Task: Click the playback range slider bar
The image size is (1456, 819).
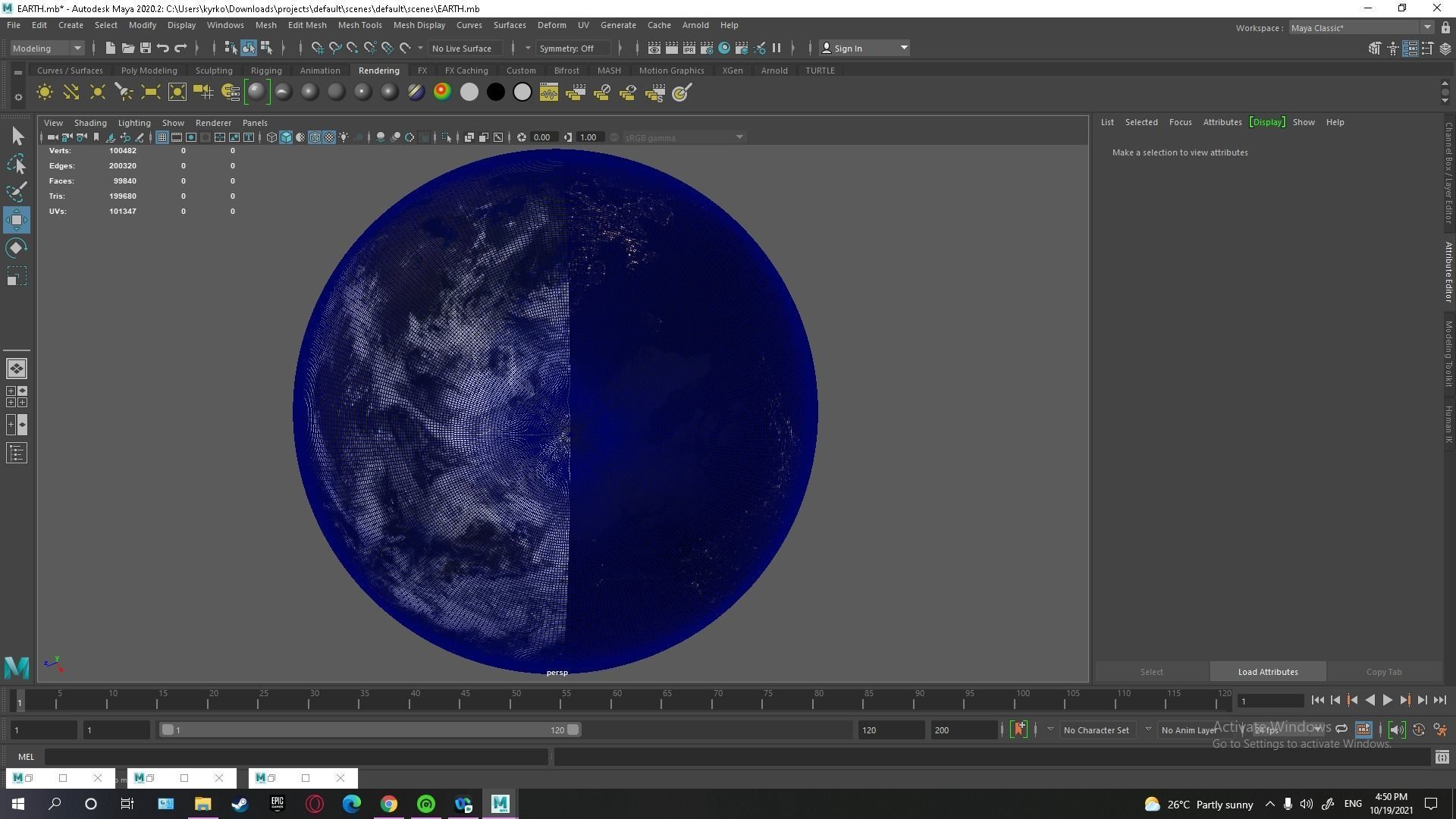Action: (x=370, y=730)
